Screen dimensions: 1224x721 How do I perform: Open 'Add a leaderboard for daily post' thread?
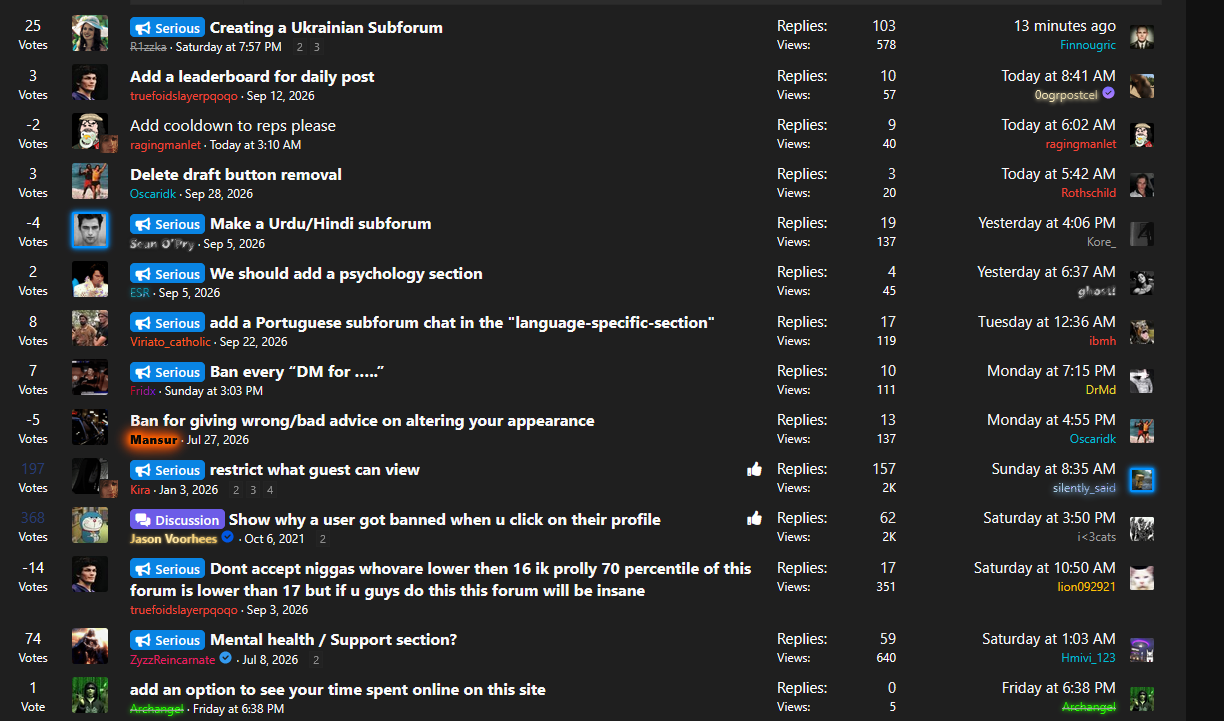(252, 77)
